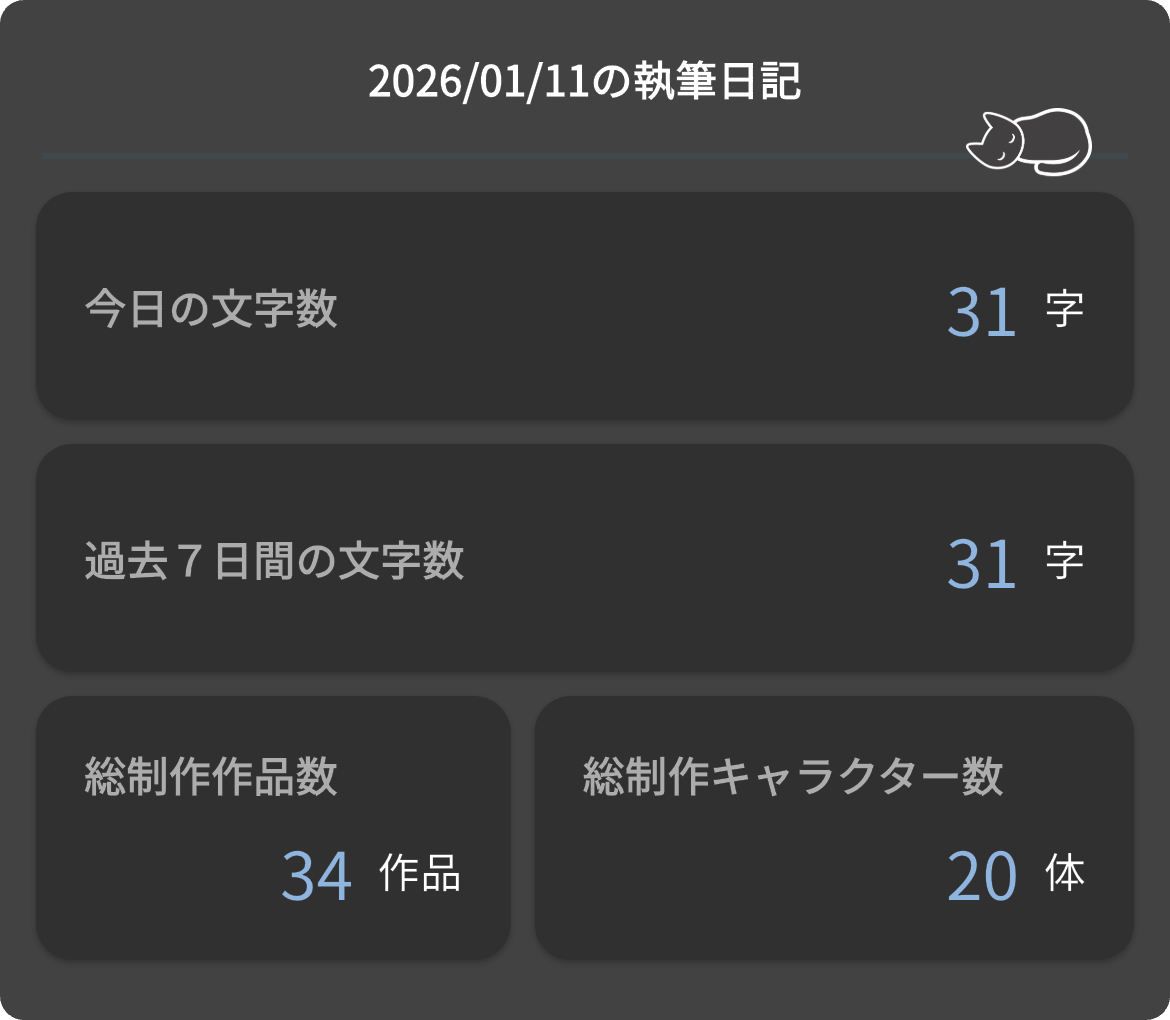1170x1020 pixels.
Task: Click the 2026/01/11 date in the title
Action: click(x=480, y=83)
